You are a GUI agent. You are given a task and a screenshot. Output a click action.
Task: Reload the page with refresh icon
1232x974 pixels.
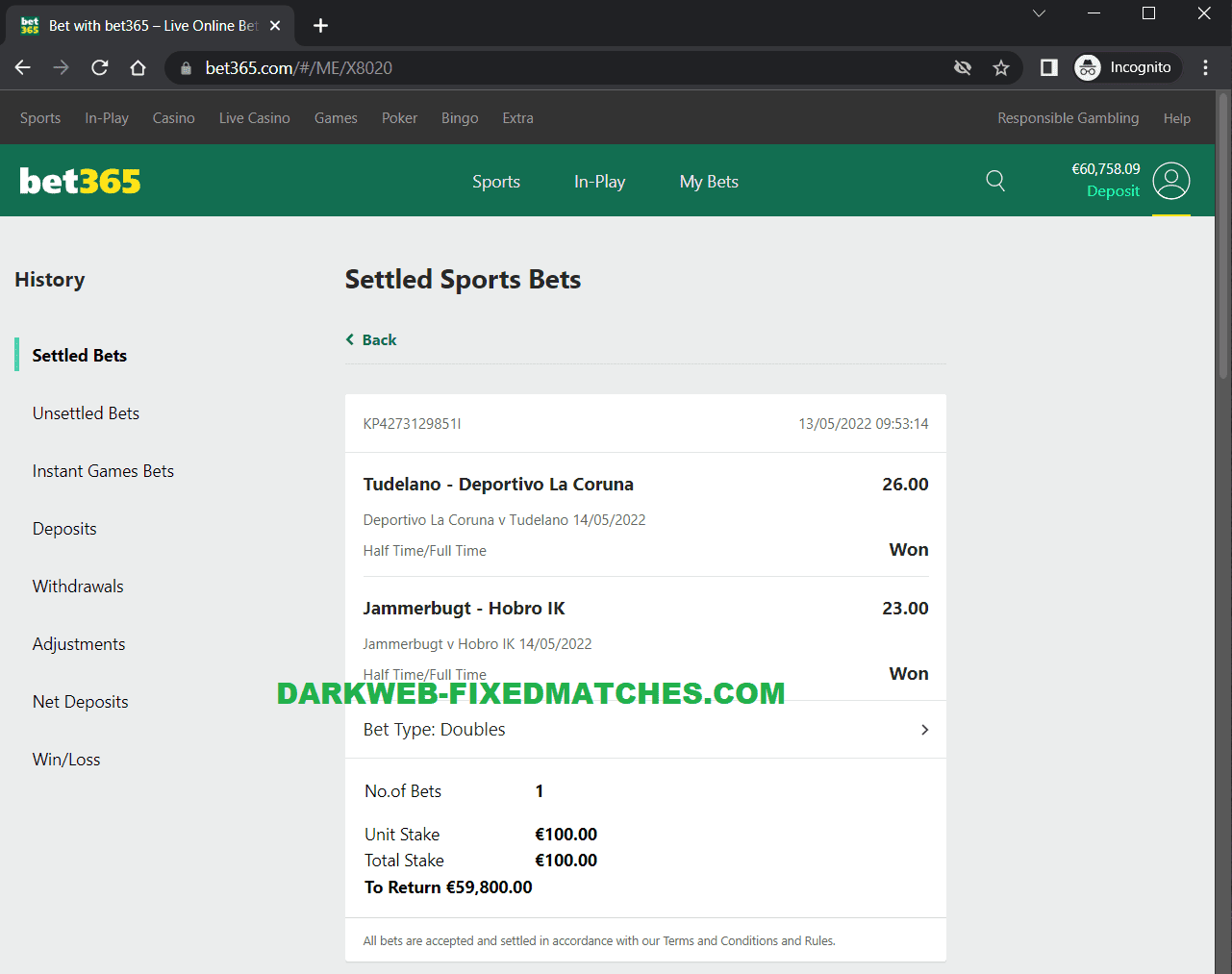(x=99, y=67)
